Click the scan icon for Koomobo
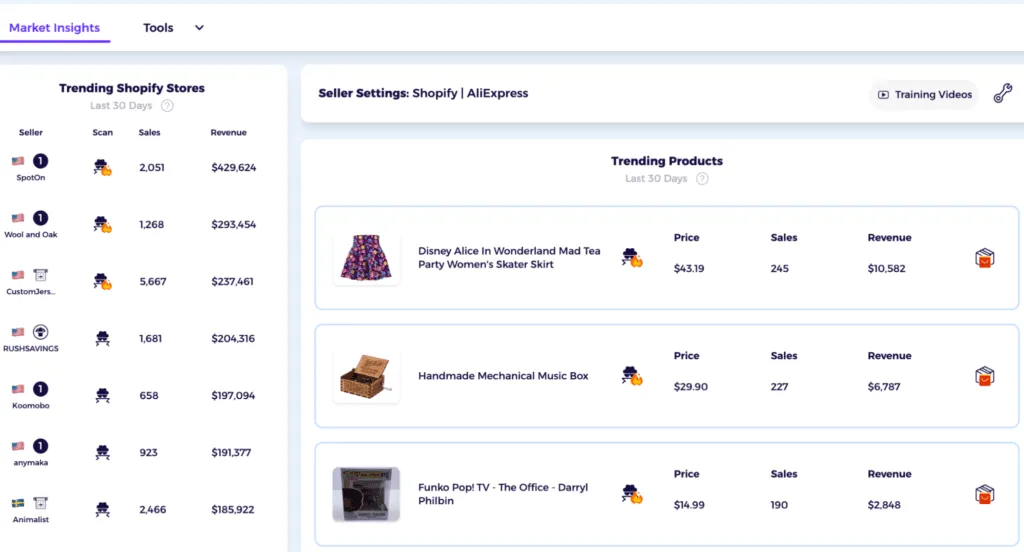Screen dimensions: 1024x552 (102, 395)
